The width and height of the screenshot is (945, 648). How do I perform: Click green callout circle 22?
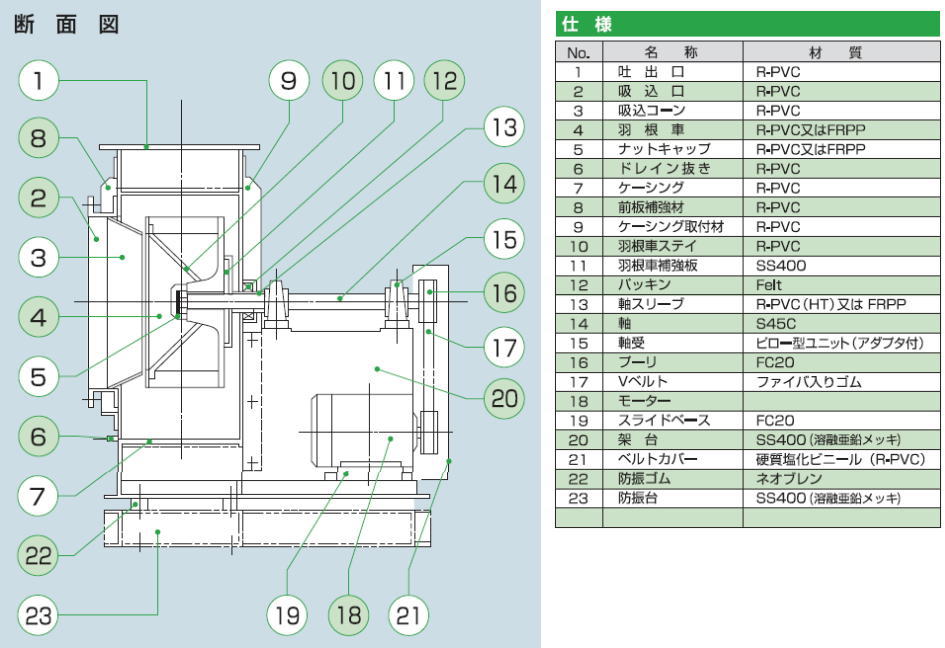tap(39, 555)
